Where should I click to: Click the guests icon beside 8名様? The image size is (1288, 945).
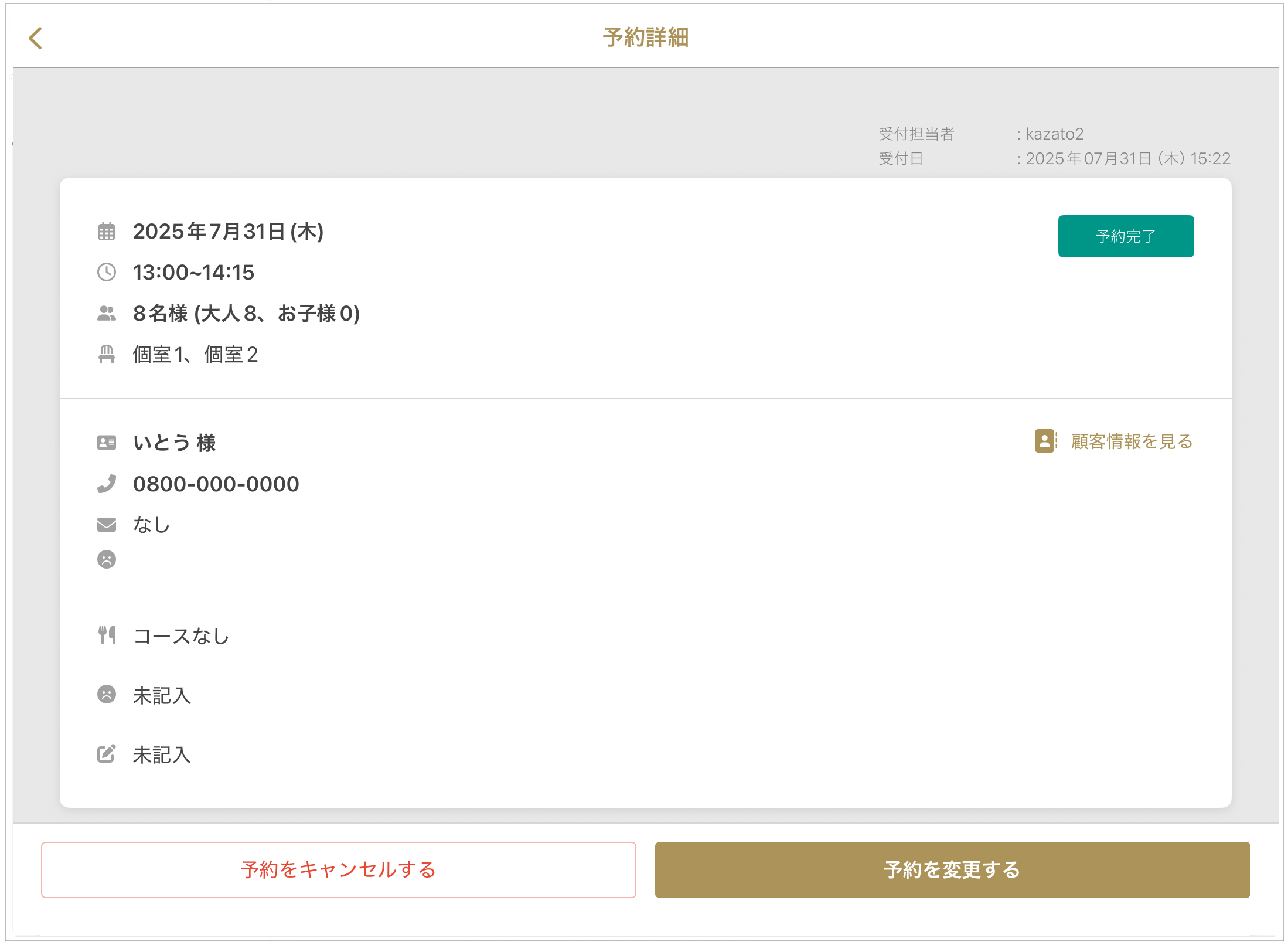tap(106, 314)
